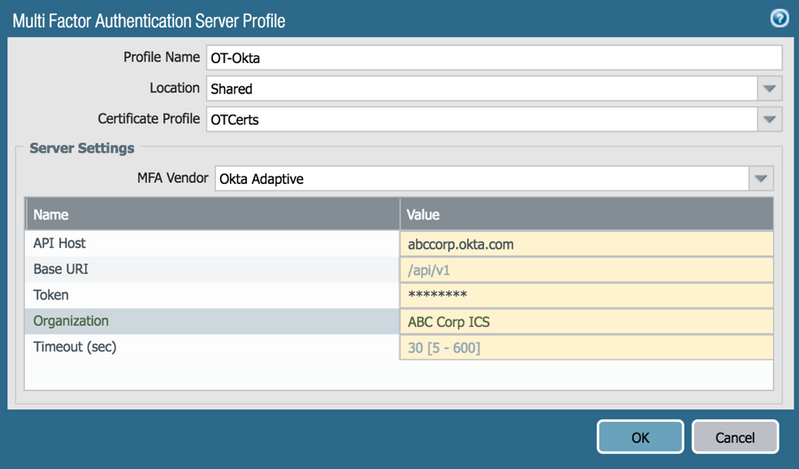Edit the Base URI value /api/v1

(586, 269)
